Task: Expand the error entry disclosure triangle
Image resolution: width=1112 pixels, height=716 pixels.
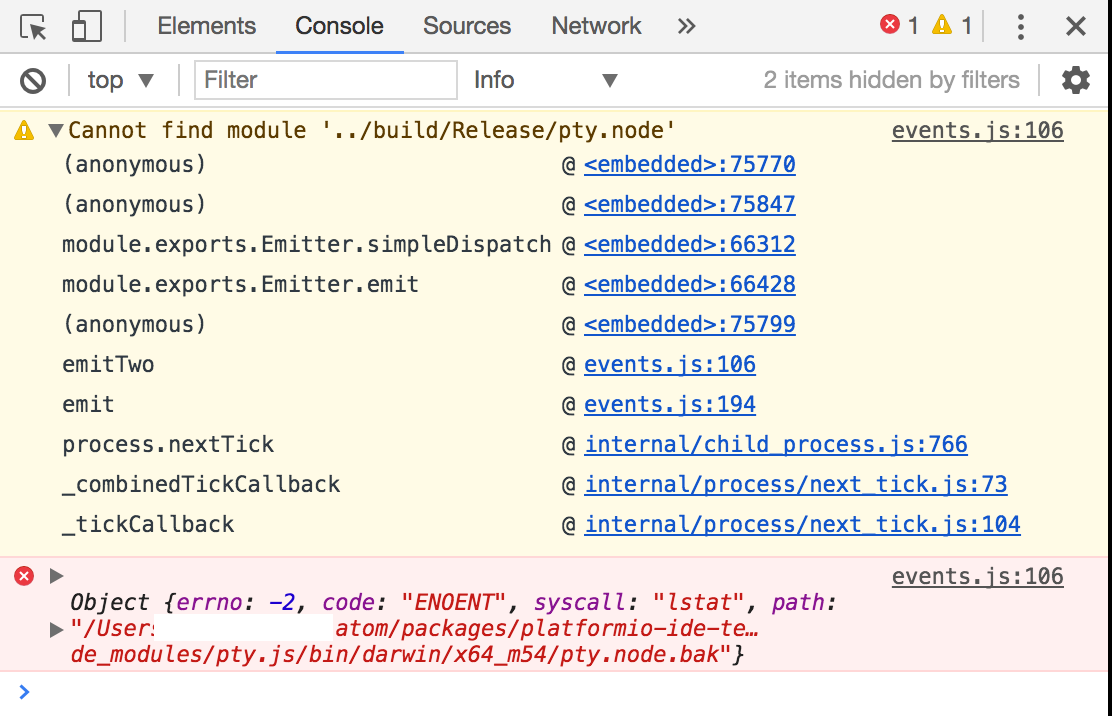Action: (57, 576)
